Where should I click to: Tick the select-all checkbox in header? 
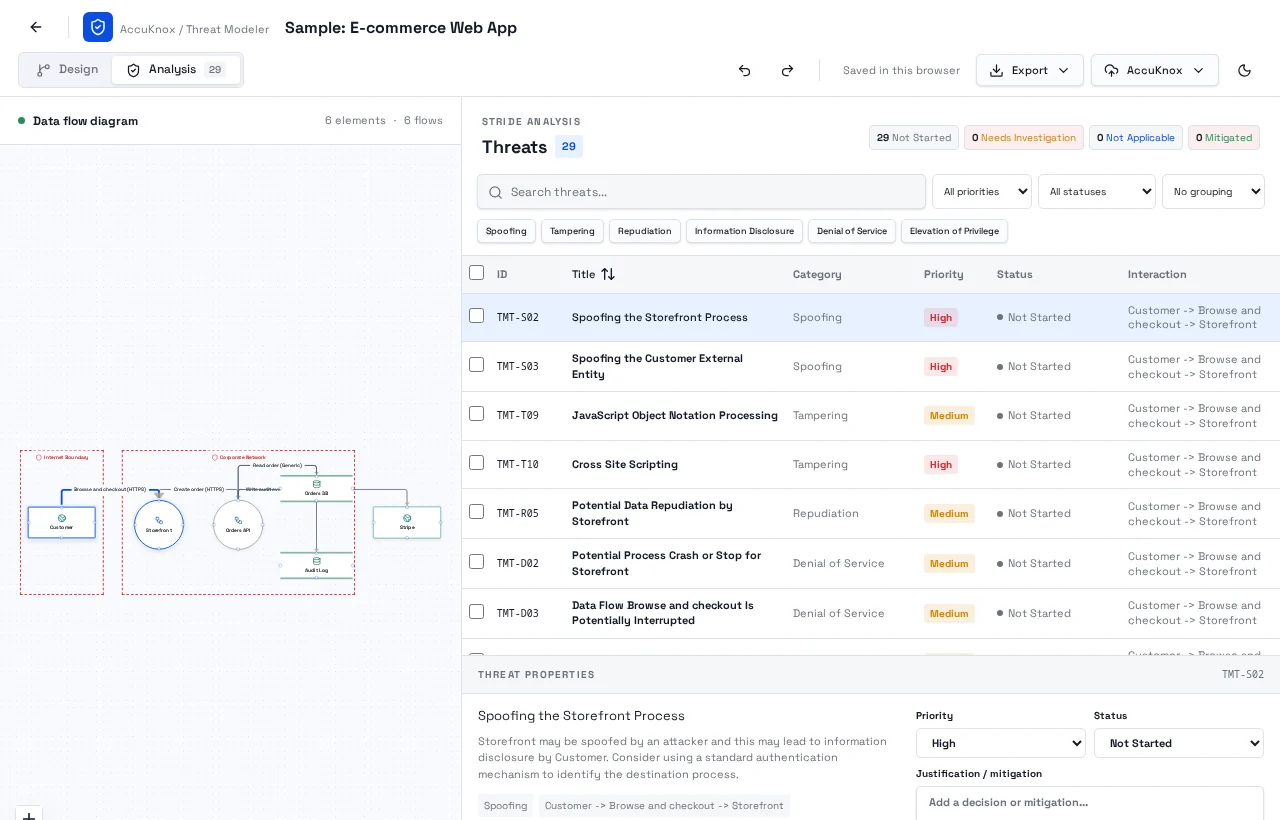coord(477,273)
